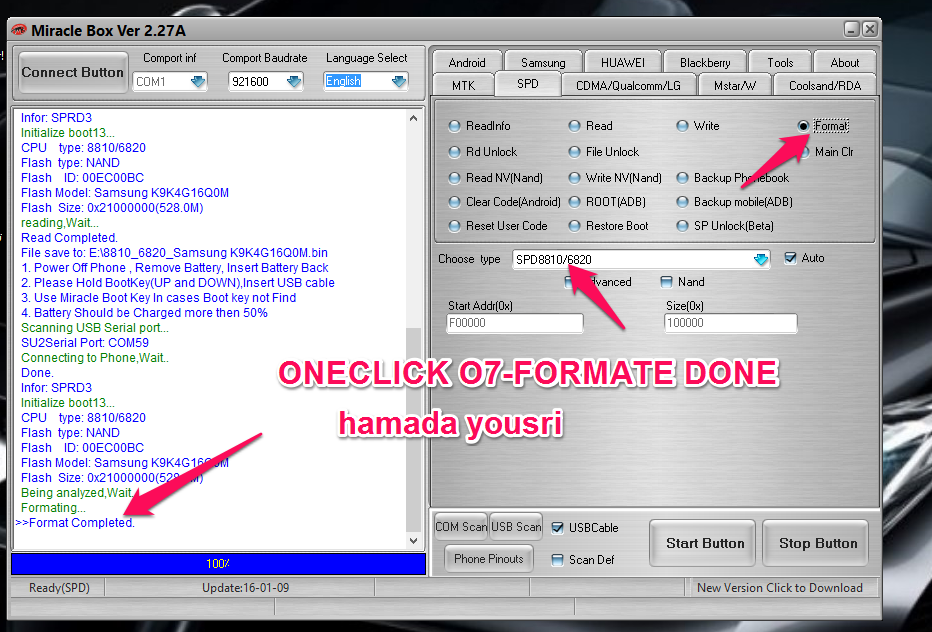Viewport: 932px width, 632px height.
Task: Switch to the Samsung tab
Action: [x=543, y=62]
